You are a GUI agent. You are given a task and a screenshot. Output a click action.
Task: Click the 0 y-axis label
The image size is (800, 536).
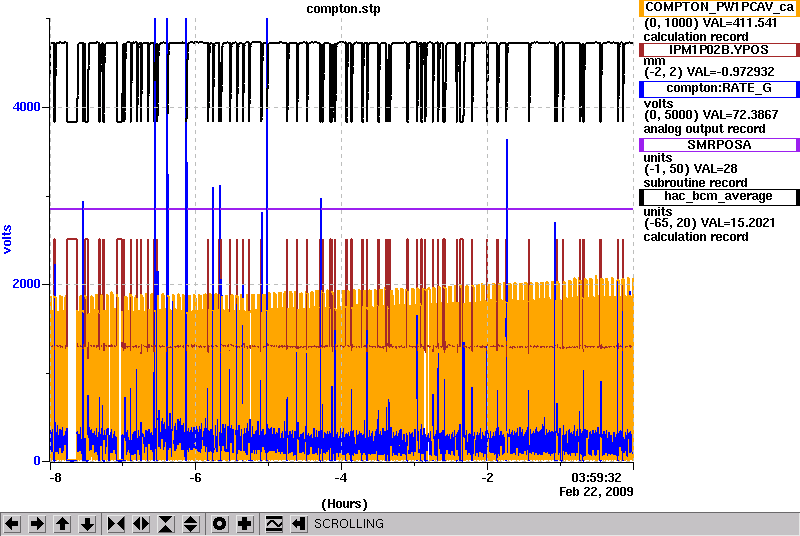point(37,461)
